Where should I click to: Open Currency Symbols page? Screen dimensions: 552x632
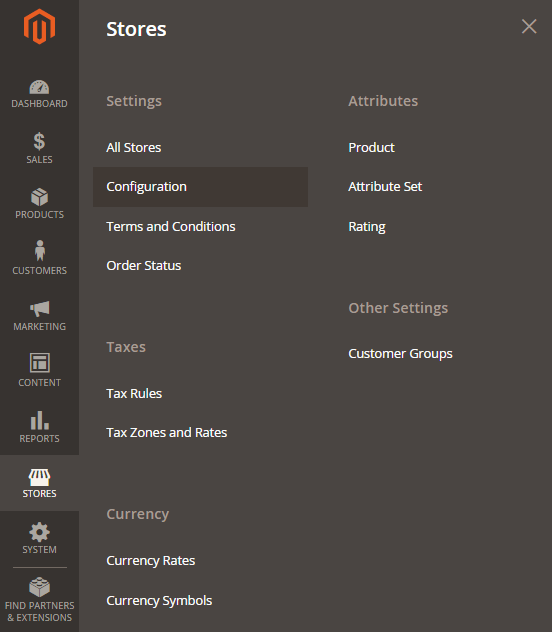[159, 601]
